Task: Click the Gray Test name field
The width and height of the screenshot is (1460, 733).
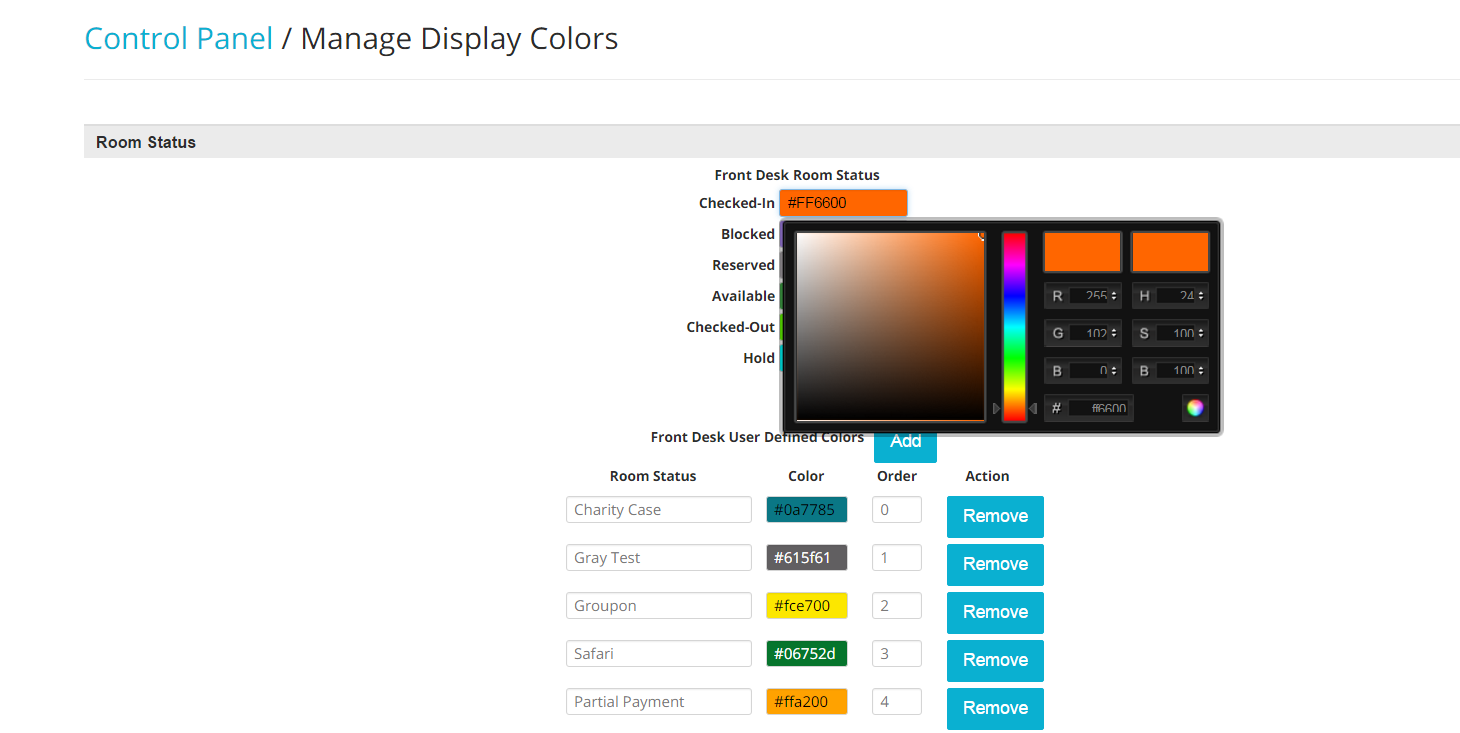Action: coord(659,558)
